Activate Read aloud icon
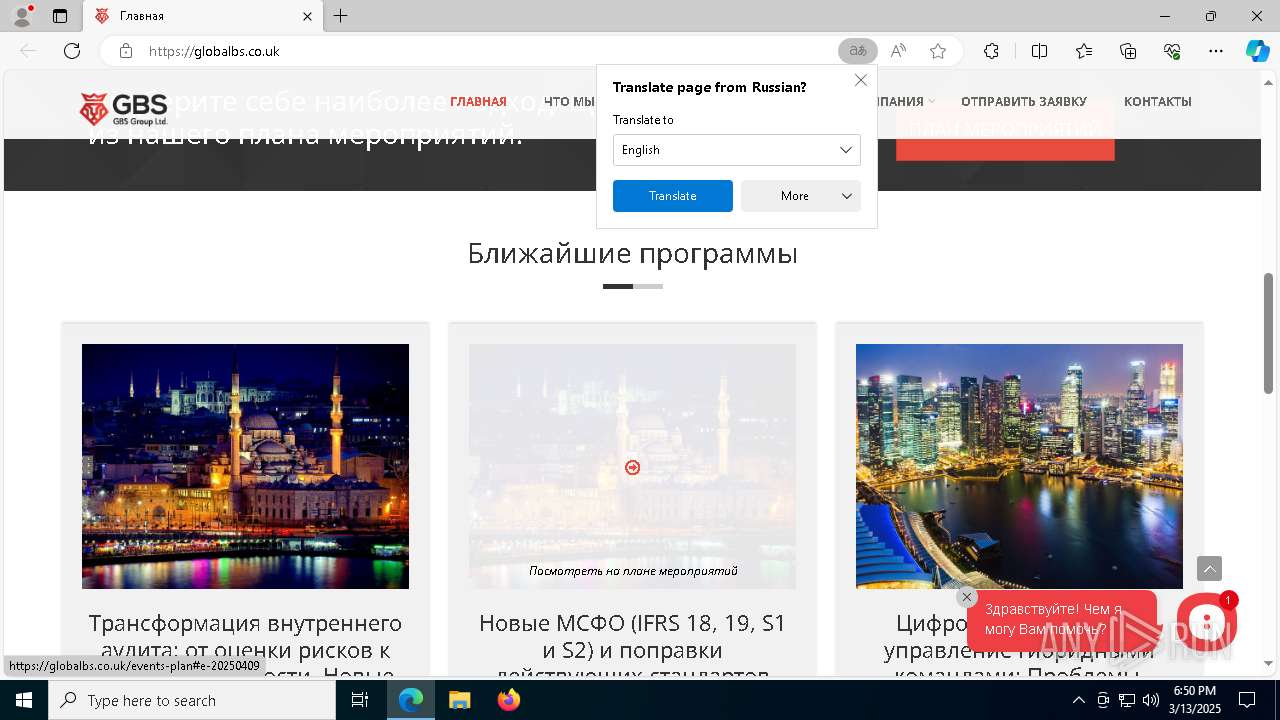 click(x=898, y=51)
